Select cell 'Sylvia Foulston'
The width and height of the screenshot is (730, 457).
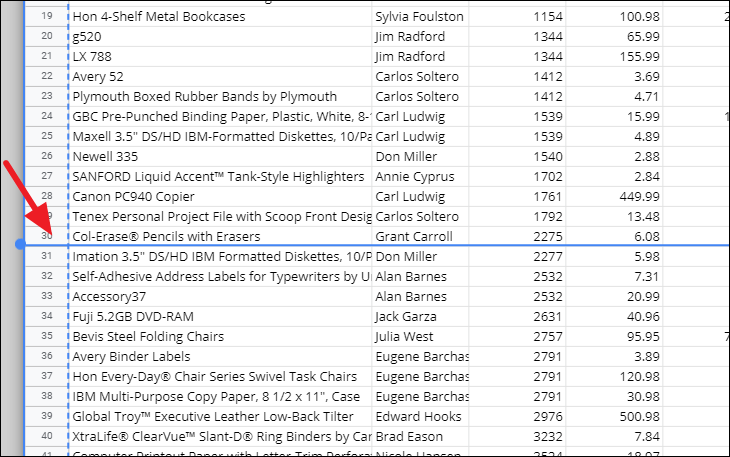pyautogui.click(x=420, y=16)
